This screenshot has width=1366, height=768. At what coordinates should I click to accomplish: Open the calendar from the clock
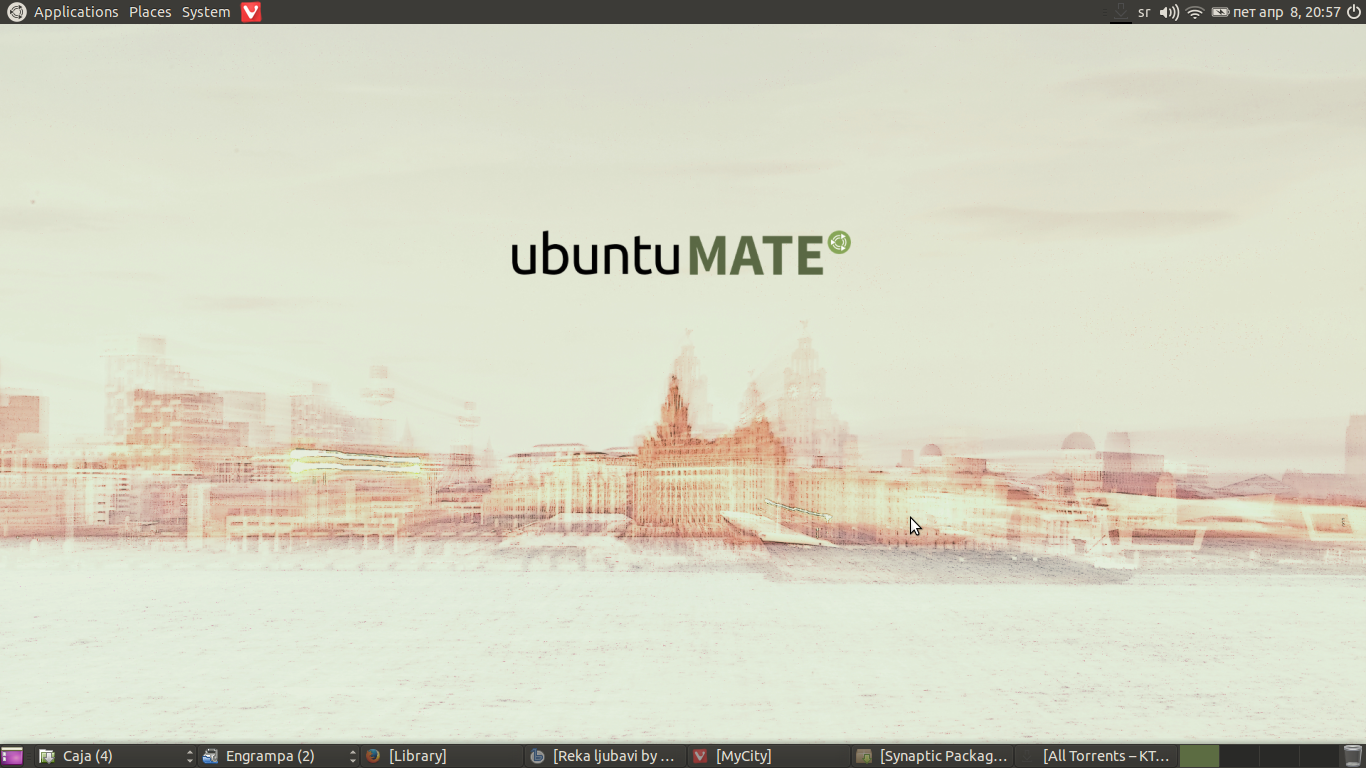coord(1287,12)
